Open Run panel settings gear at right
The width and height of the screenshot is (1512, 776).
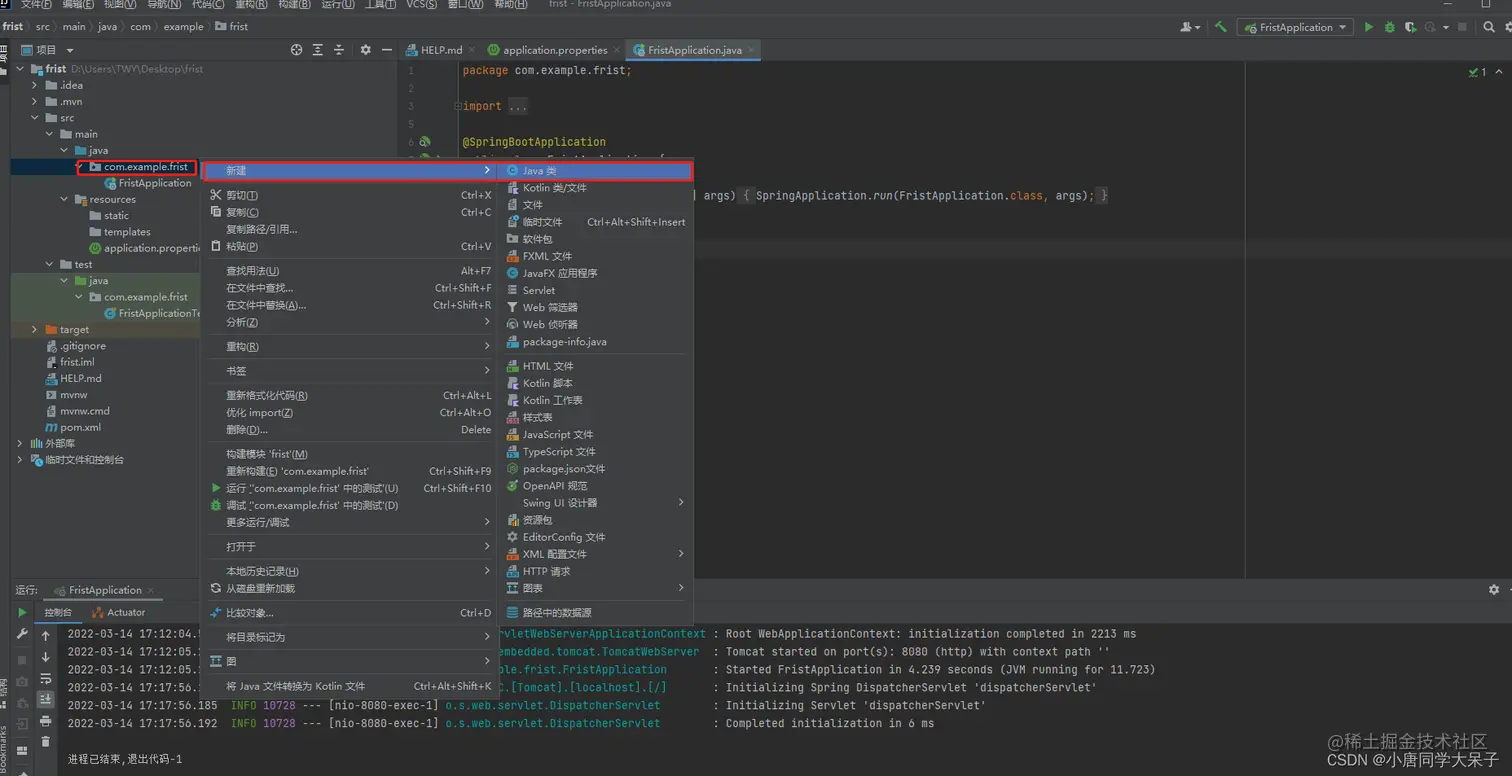coord(1494,590)
